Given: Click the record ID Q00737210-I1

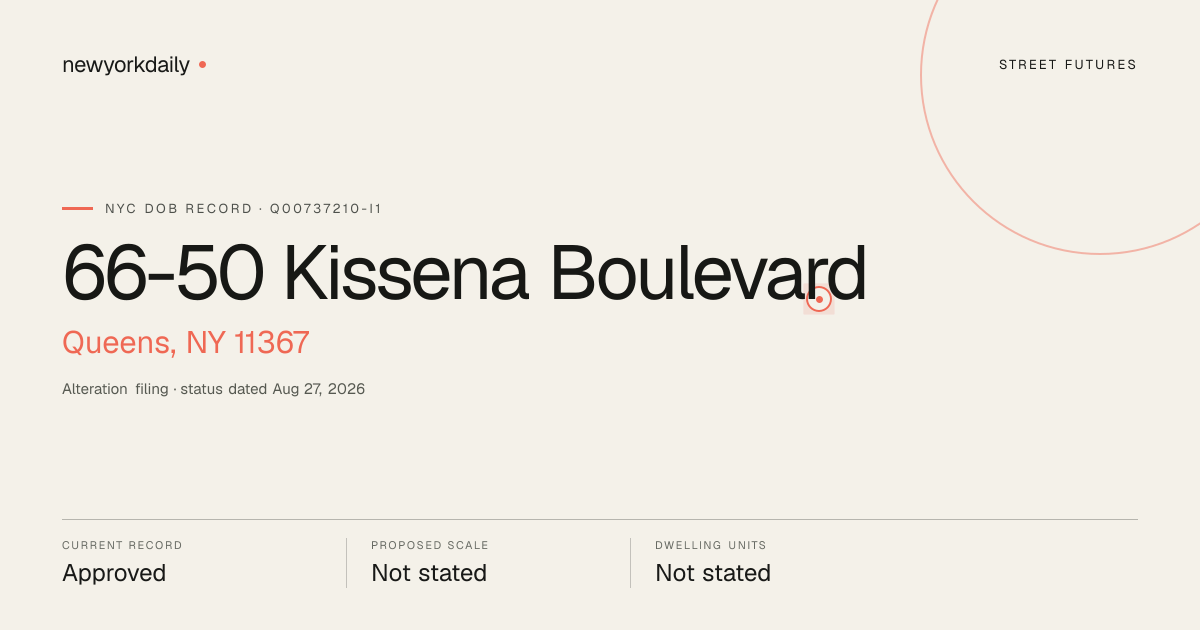Looking at the screenshot, I should [326, 209].
